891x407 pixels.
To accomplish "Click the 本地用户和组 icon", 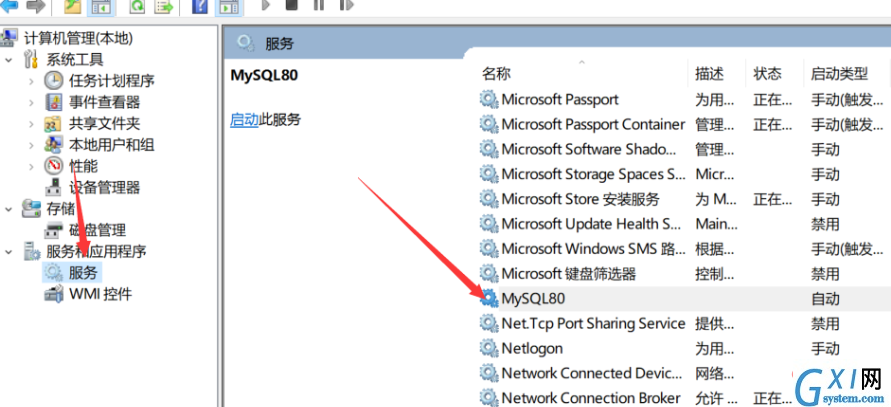I will [53, 144].
